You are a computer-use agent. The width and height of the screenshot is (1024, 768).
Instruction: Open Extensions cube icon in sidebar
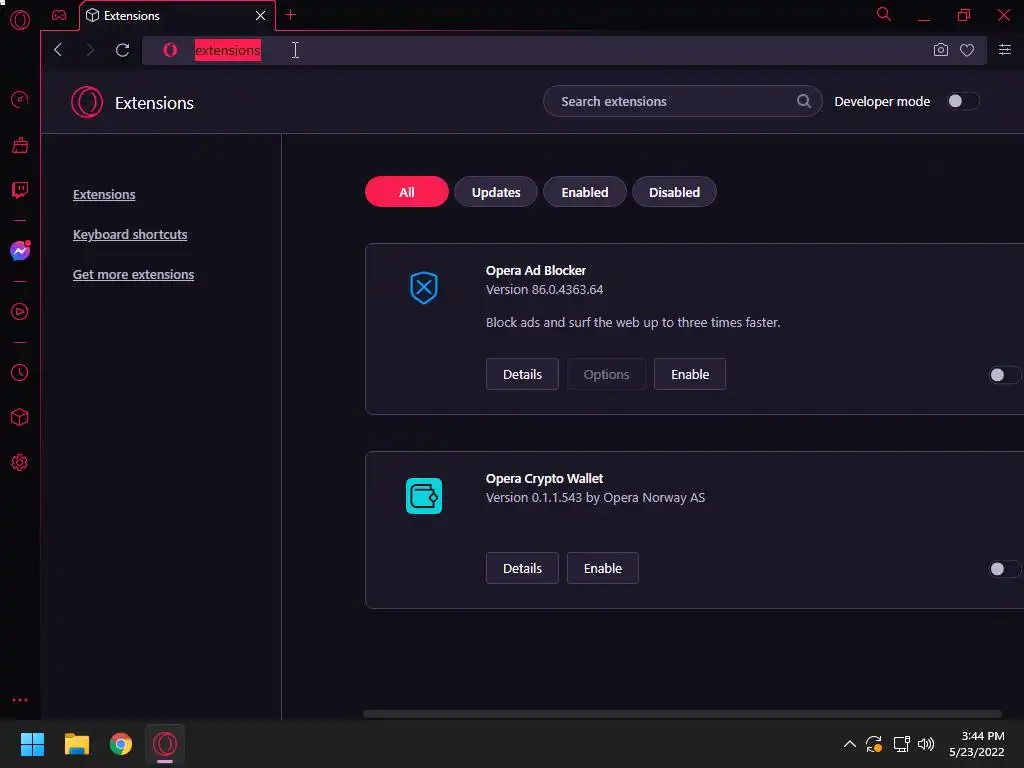click(x=20, y=417)
